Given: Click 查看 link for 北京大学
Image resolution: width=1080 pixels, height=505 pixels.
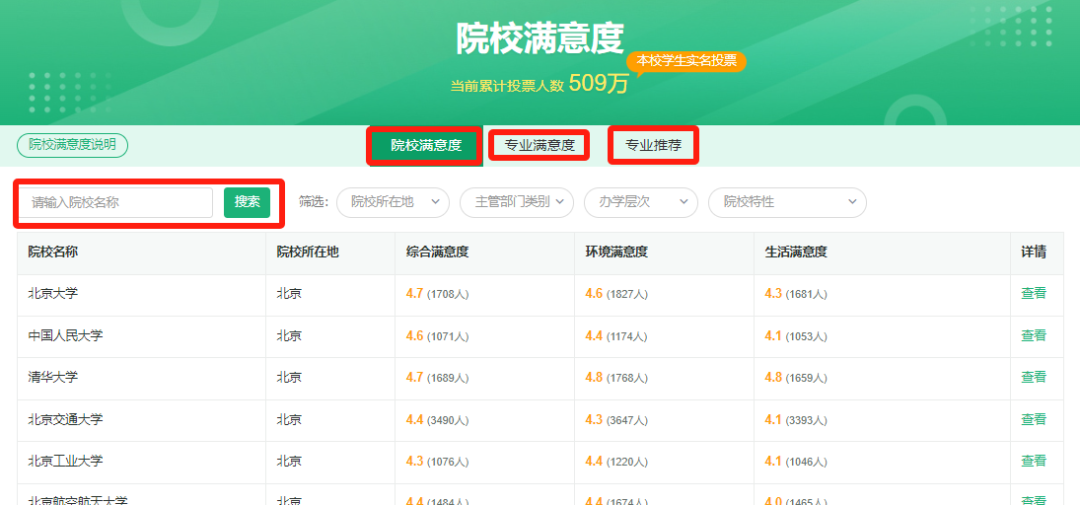Looking at the screenshot, I should click(1033, 293).
